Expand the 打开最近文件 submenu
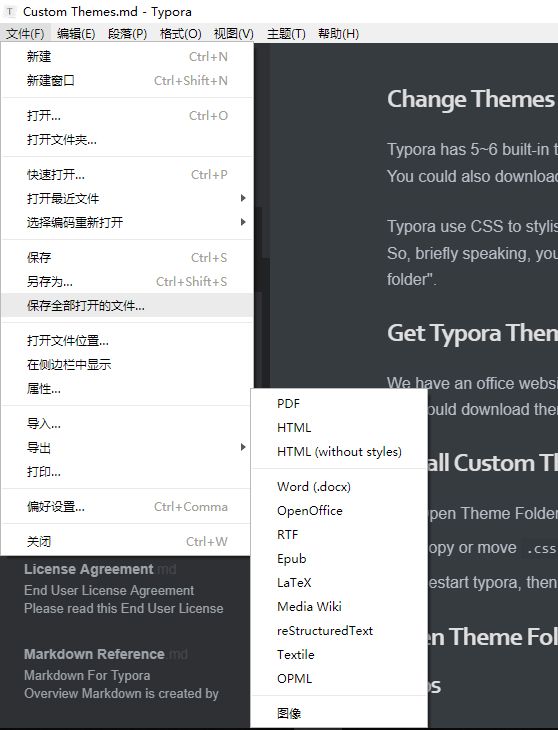558x730 pixels. (x=128, y=199)
